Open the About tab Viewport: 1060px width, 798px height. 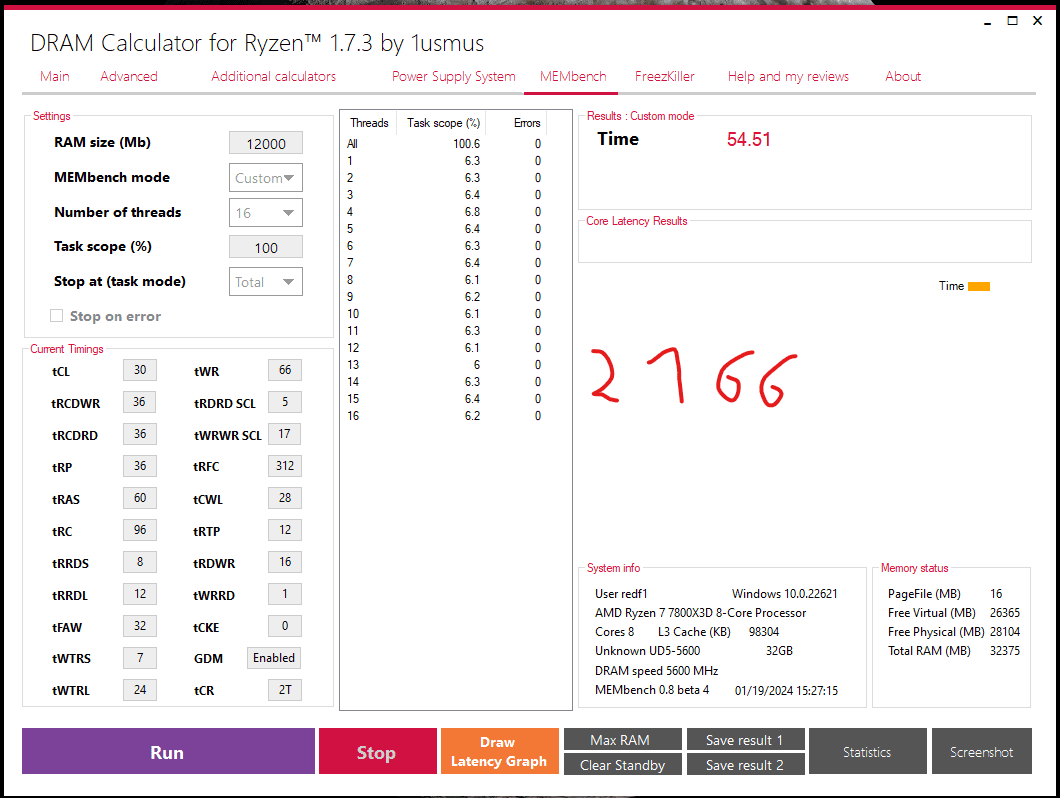[x=902, y=76]
